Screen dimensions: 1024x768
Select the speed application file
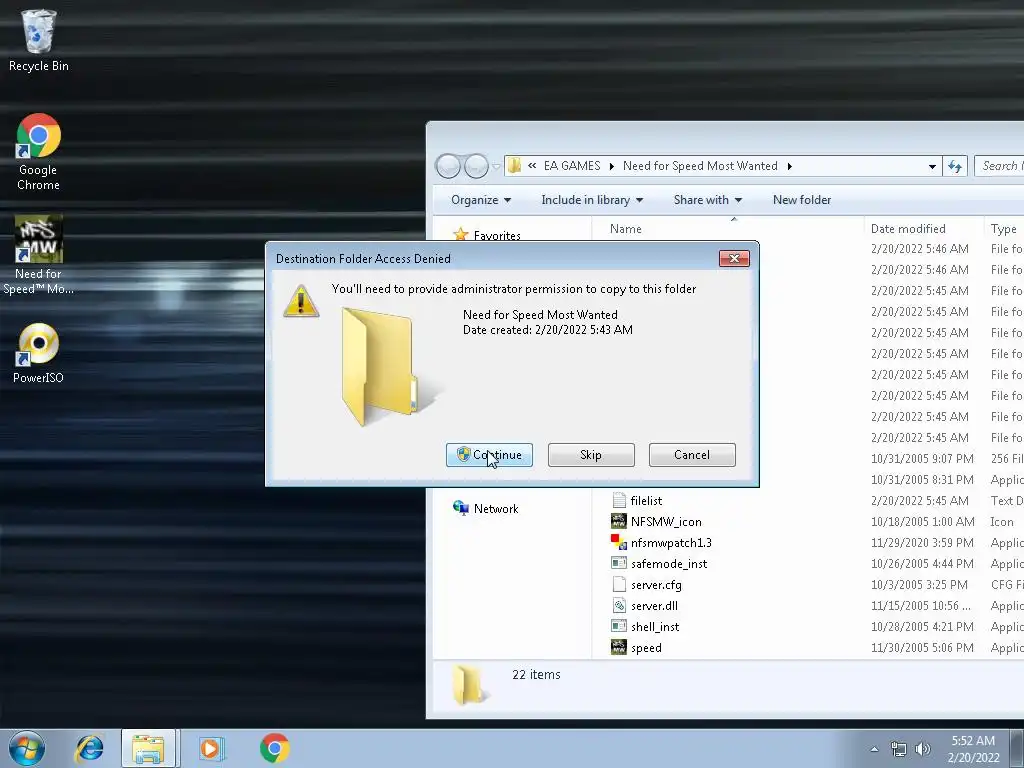coord(647,647)
